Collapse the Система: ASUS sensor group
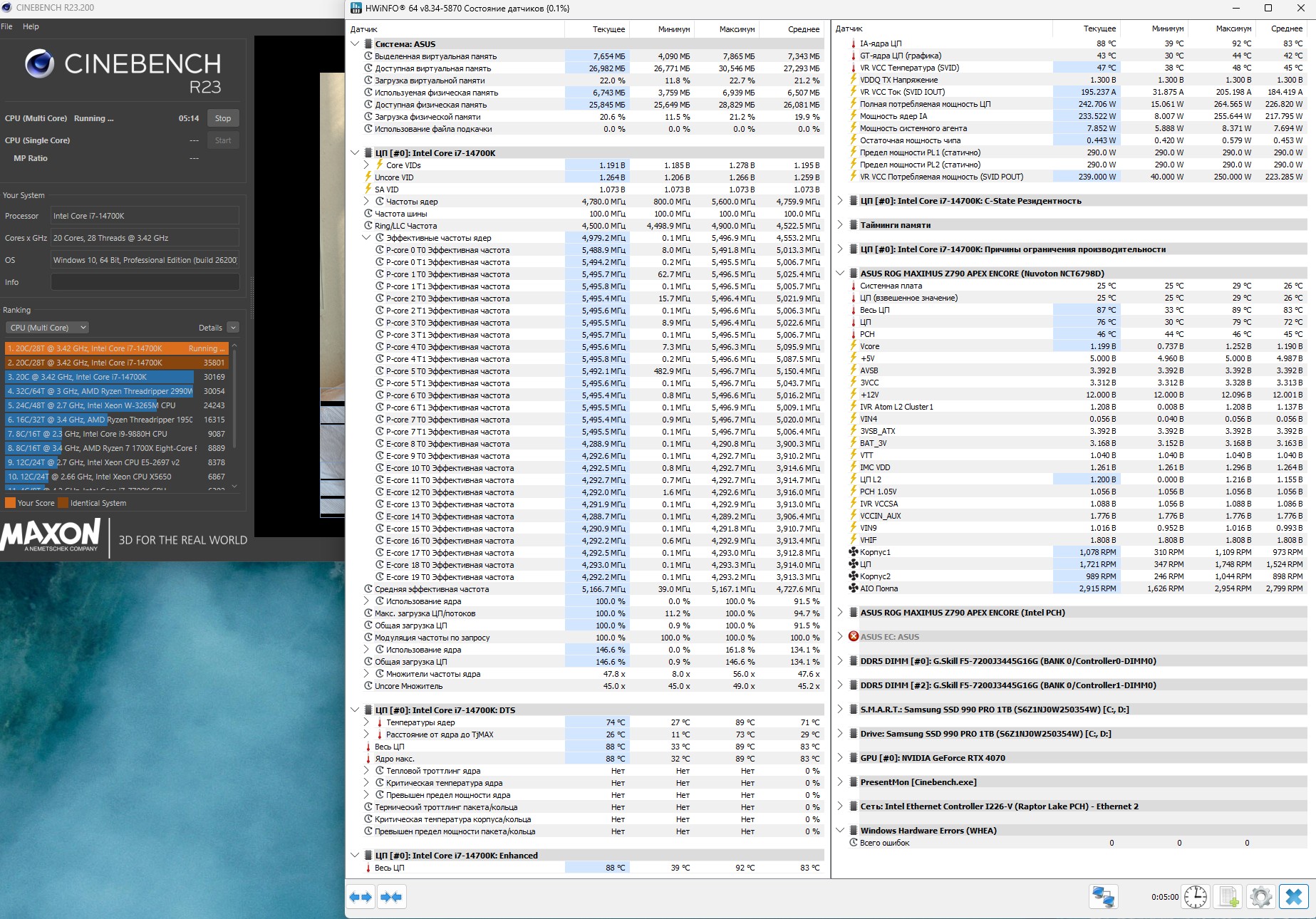Image resolution: width=1316 pixels, height=919 pixels. tap(355, 44)
